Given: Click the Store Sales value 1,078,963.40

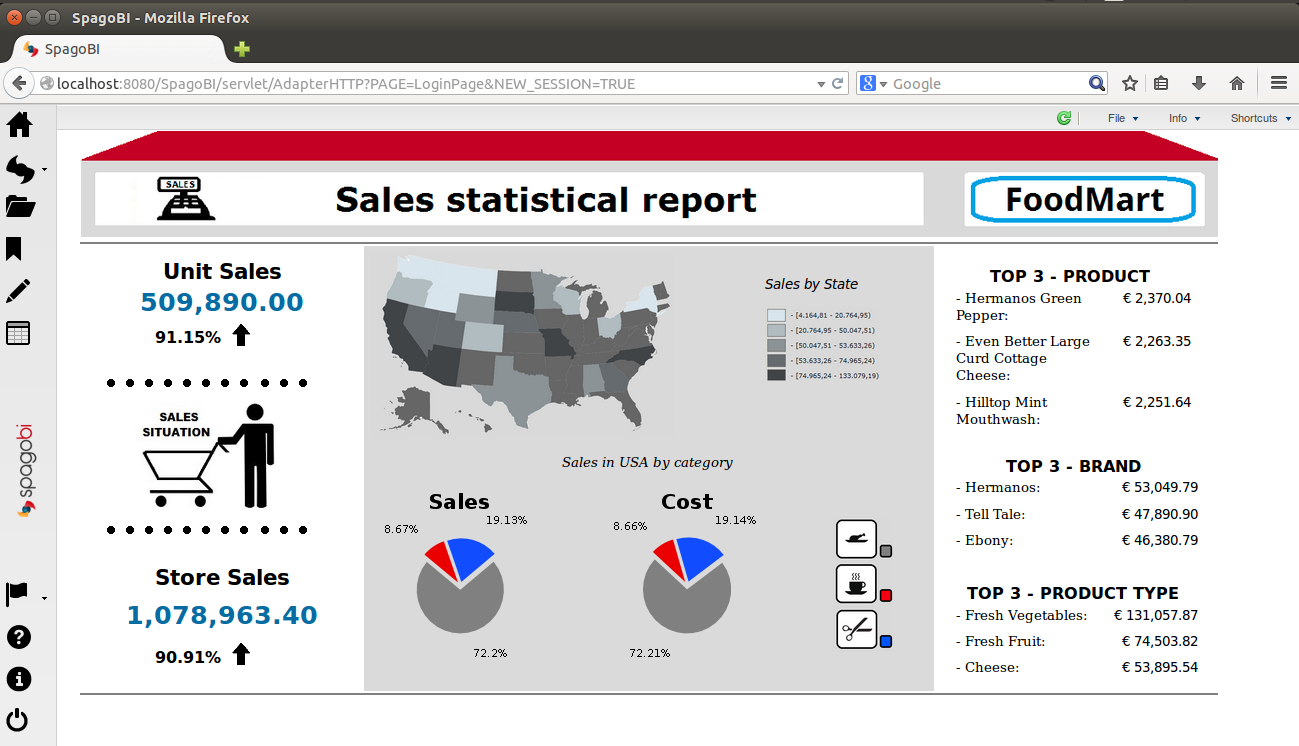Looking at the screenshot, I should (222, 615).
